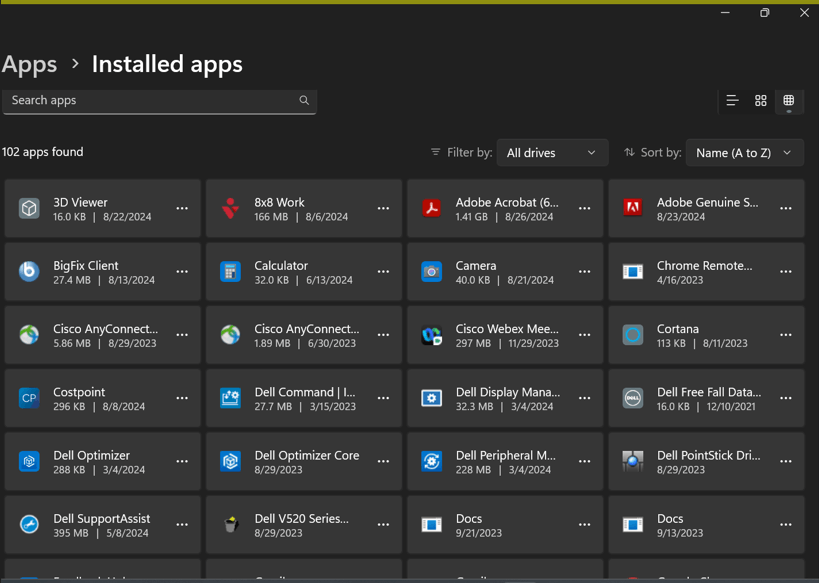Click the Adobe Acrobat app icon
This screenshot has height=583, width=819.
[x=432, y=208]
